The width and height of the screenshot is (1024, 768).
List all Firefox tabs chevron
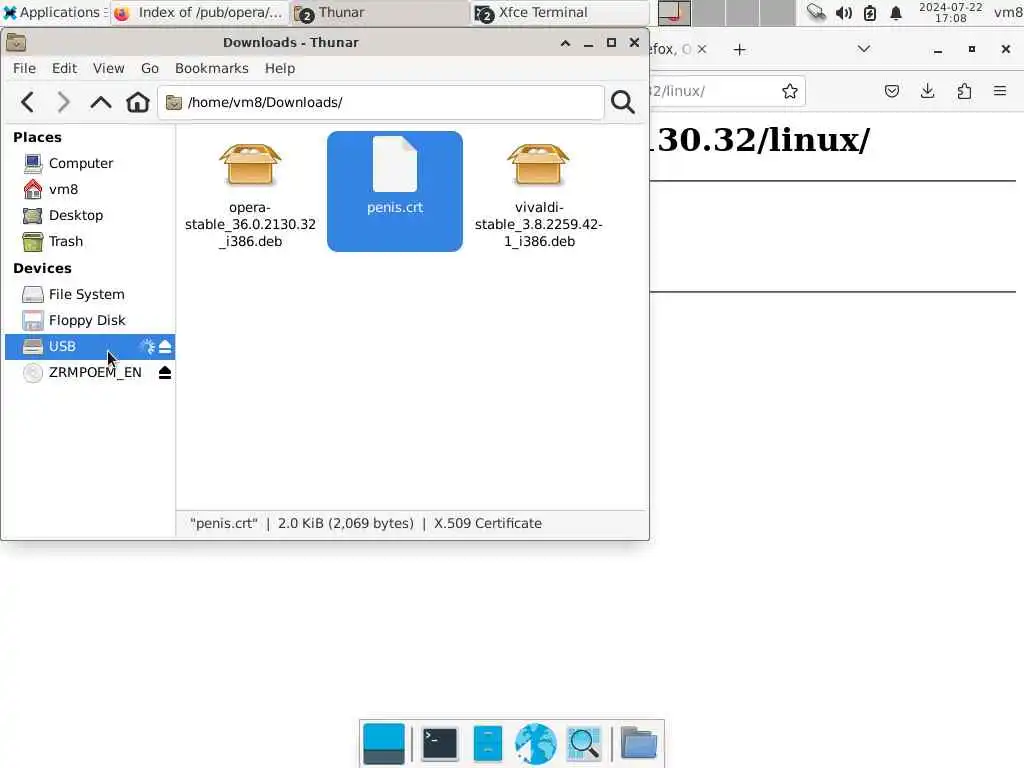click(x=863, y=49)
